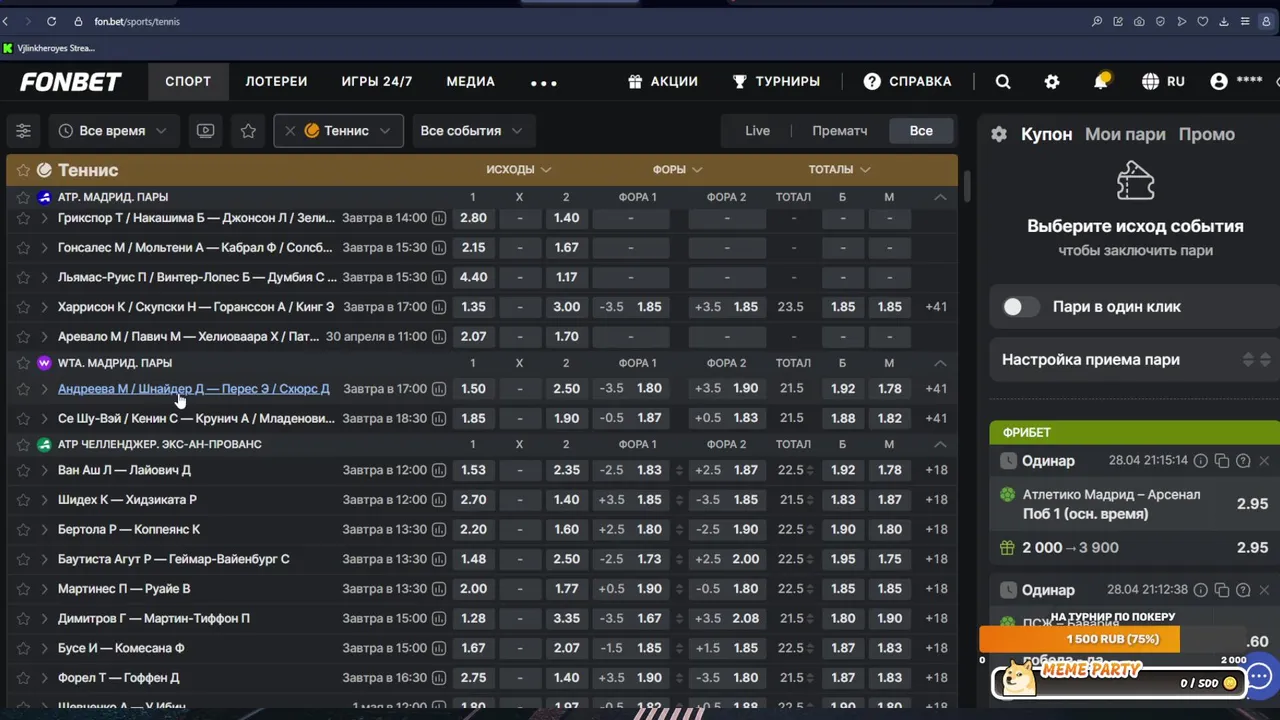Click the favorites star filter button
This screenshot has width=1280, height=720.
[x=248, y=131]
